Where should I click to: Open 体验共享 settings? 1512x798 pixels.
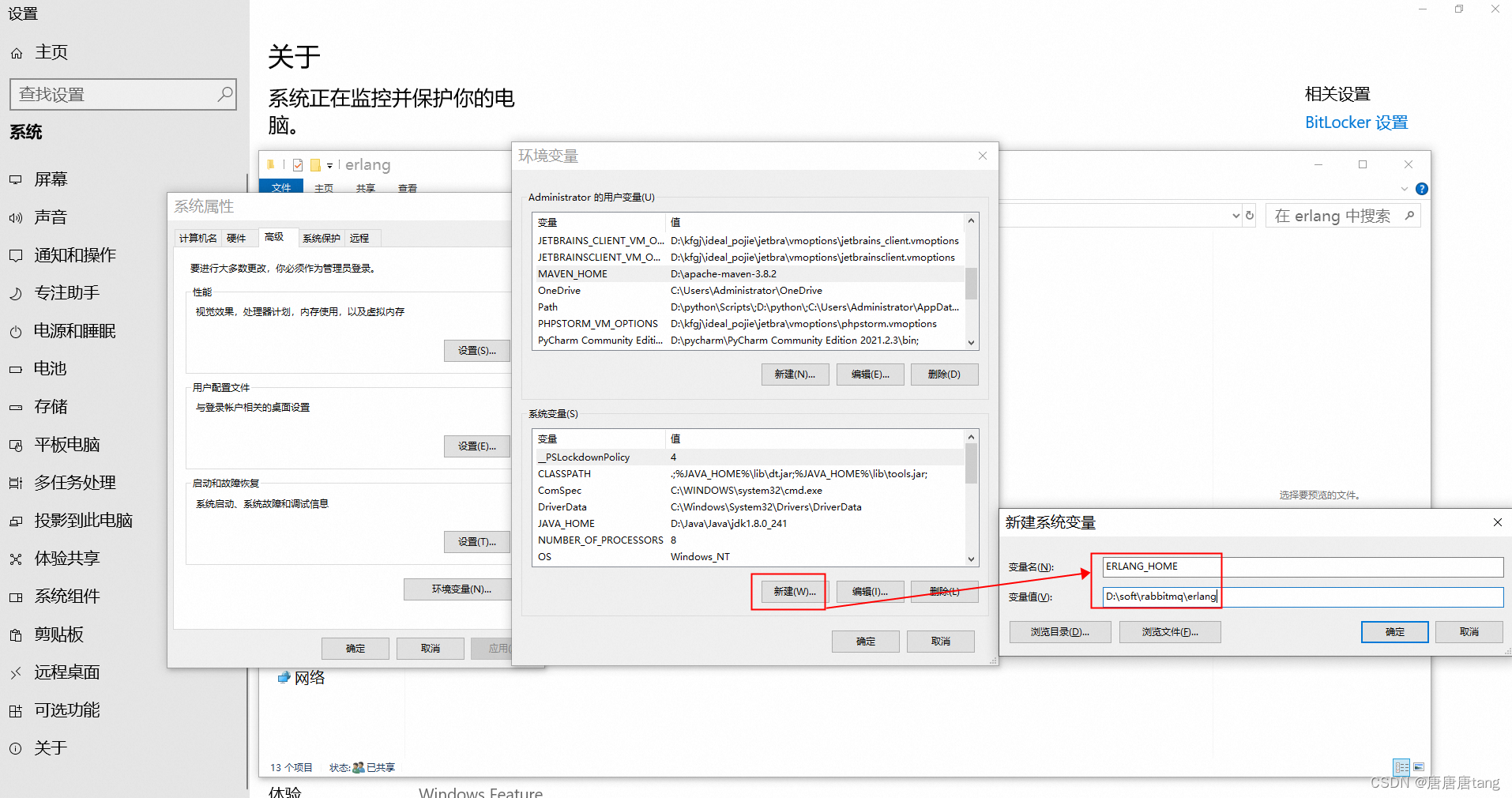(x=55, y=559)
